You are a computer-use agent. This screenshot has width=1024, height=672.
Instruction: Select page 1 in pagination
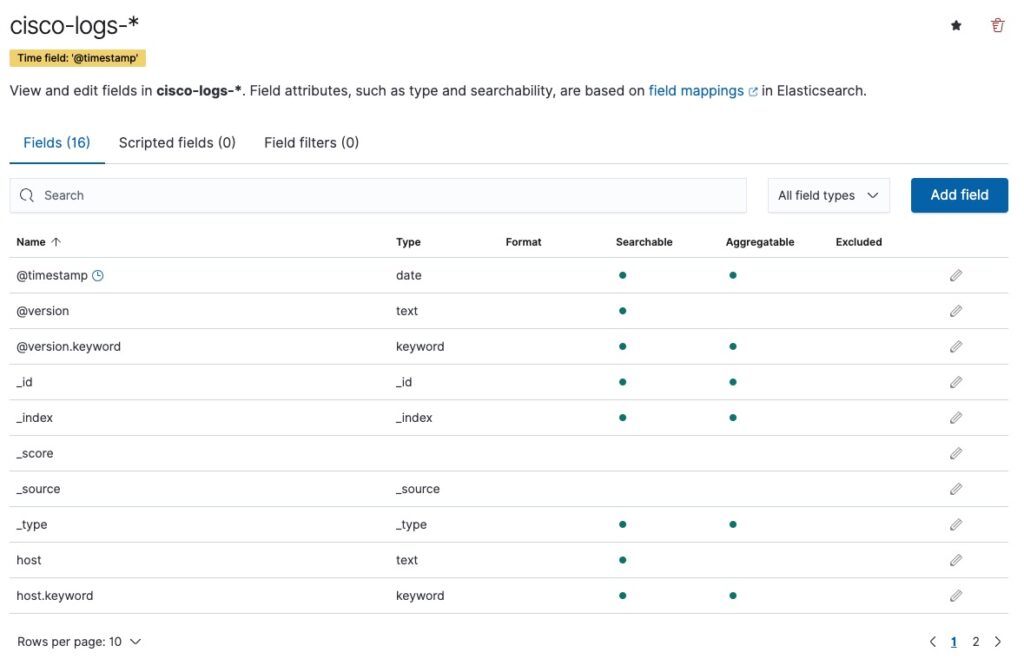(953, 642)
